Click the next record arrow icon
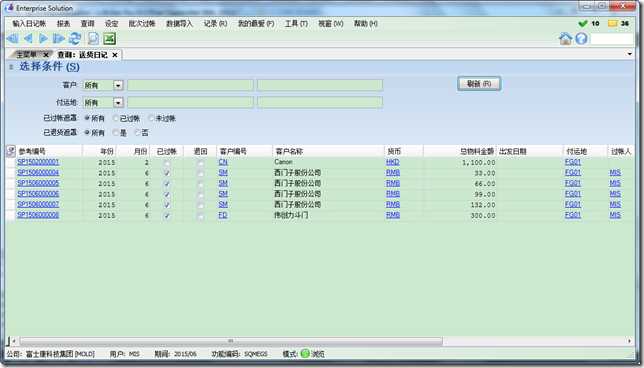 click(43, 39)
